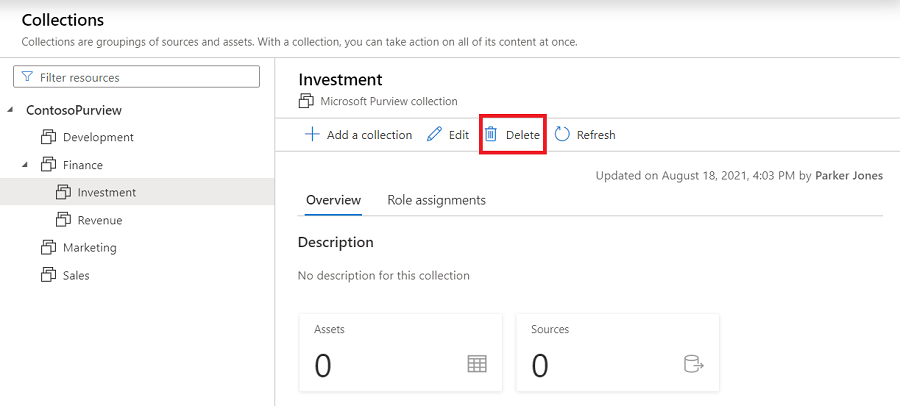Open the Finance collection
900x406 pixels.
click(x=82, y=165)
